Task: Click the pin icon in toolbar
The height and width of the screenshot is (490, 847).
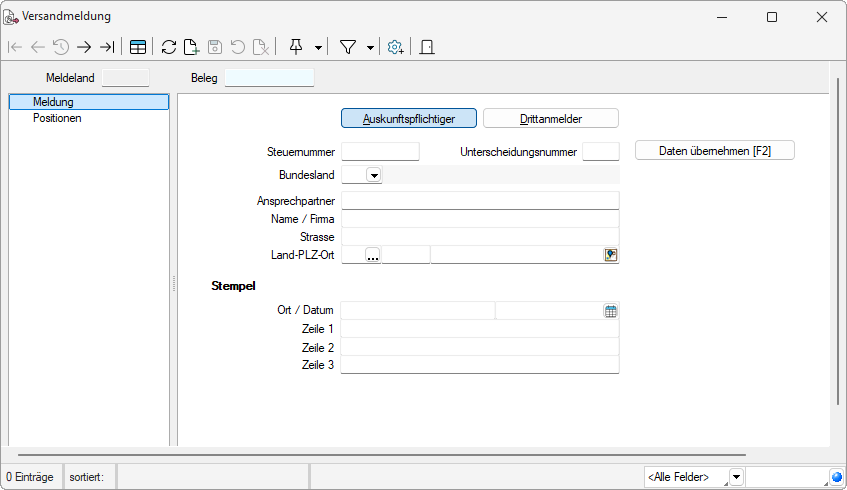Action: (x=296, y=47)
